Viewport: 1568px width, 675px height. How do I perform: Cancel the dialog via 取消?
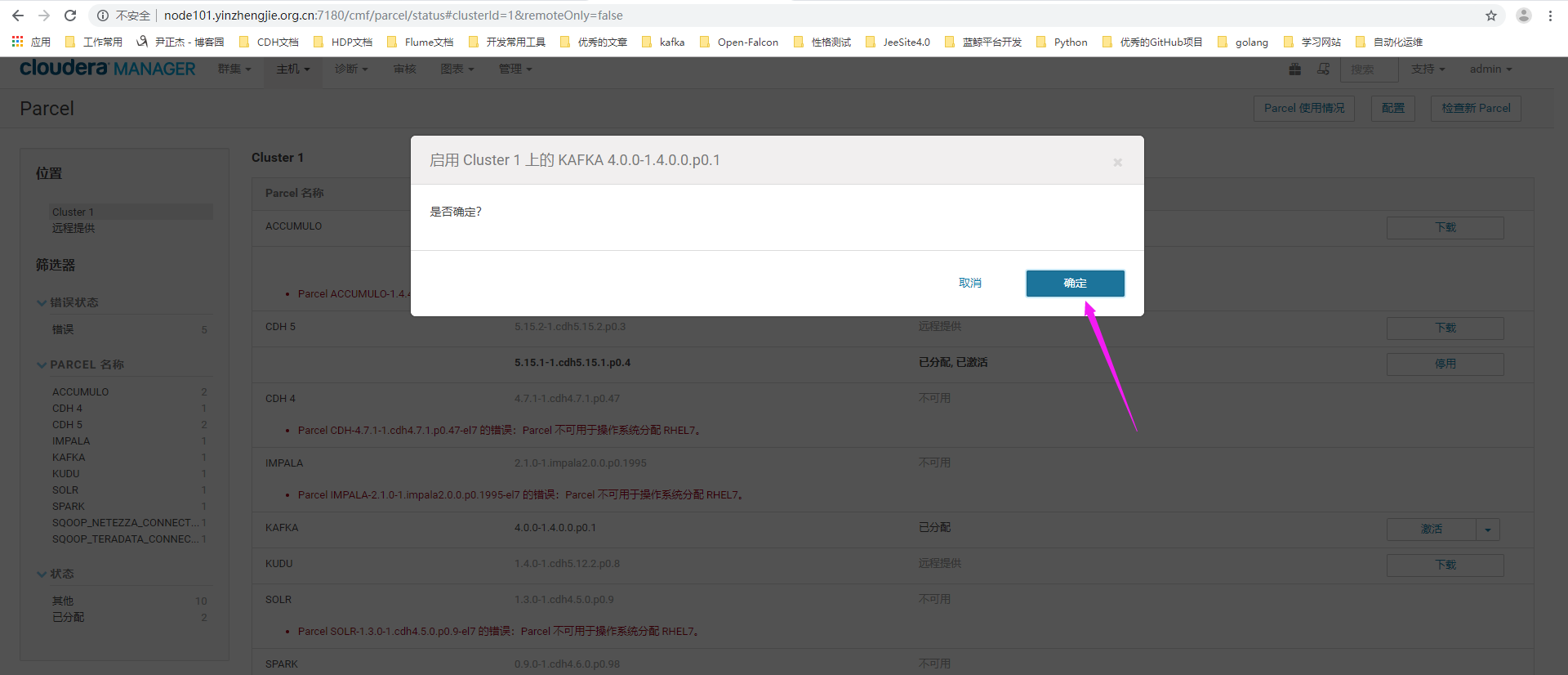tap(970, 283)
